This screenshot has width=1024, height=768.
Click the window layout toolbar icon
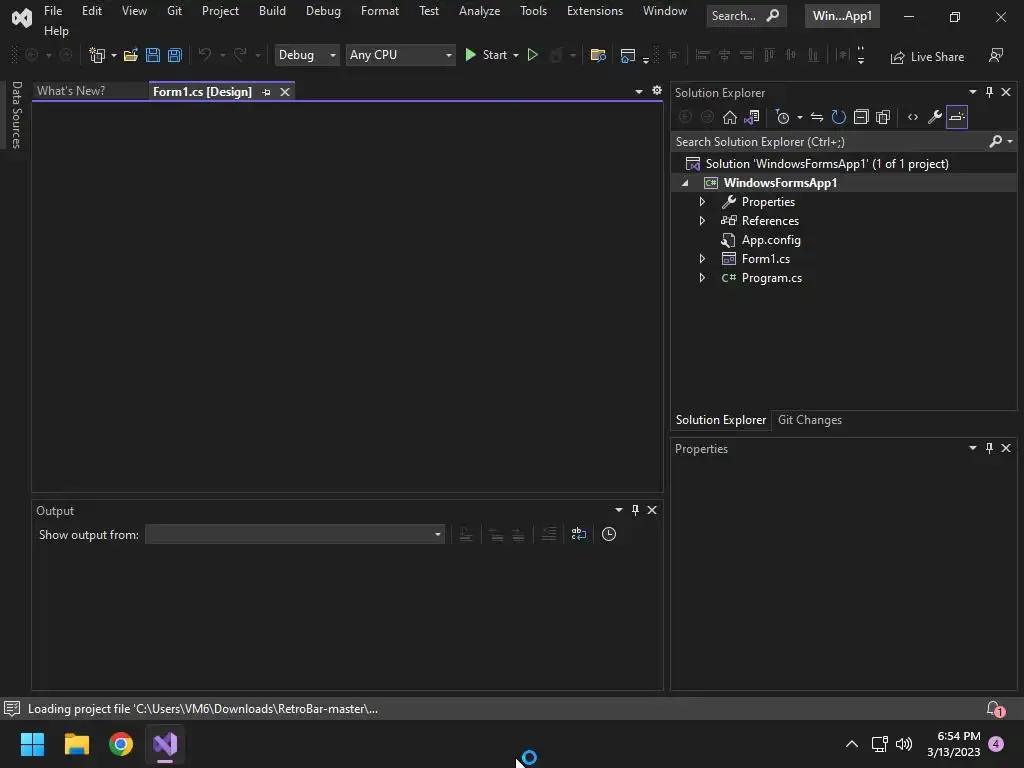pos(628,56)
